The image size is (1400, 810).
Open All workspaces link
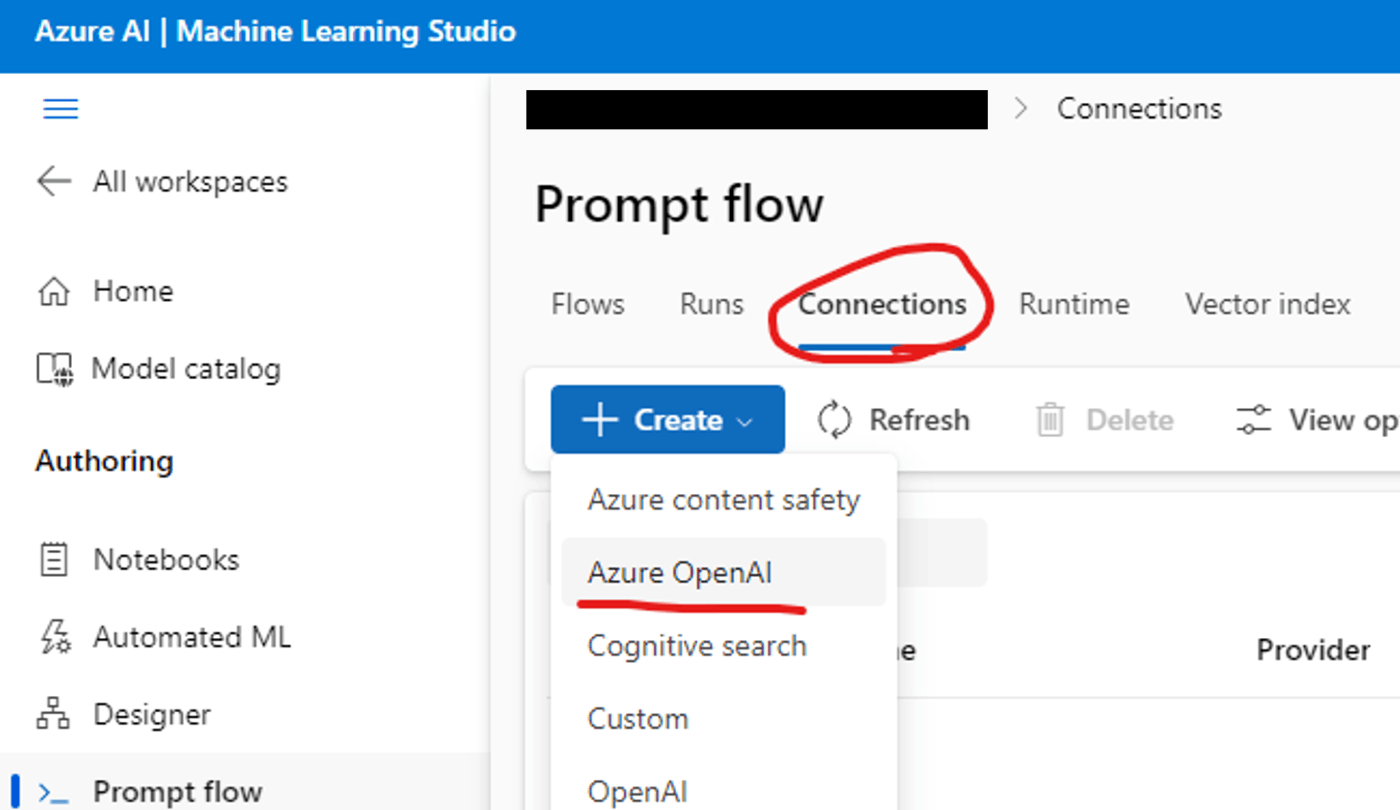click(x=191, y=182)
